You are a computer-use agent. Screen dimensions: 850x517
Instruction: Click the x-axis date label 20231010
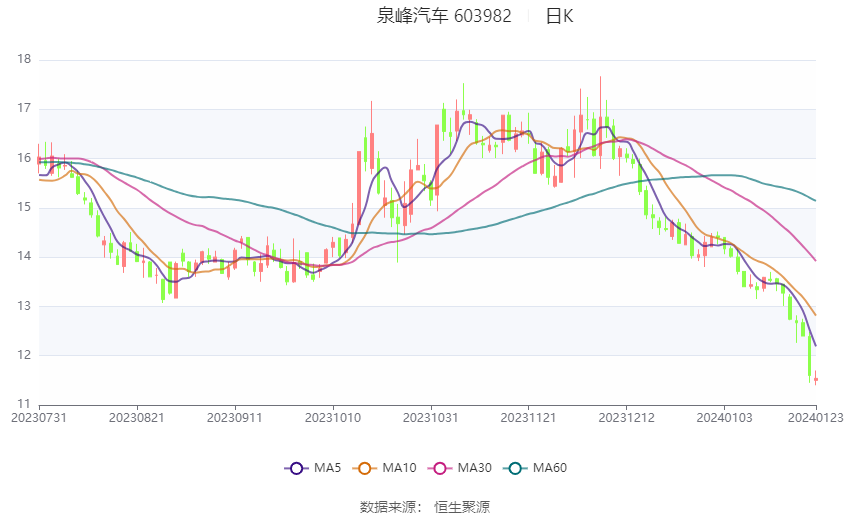[x=333, y=418]
